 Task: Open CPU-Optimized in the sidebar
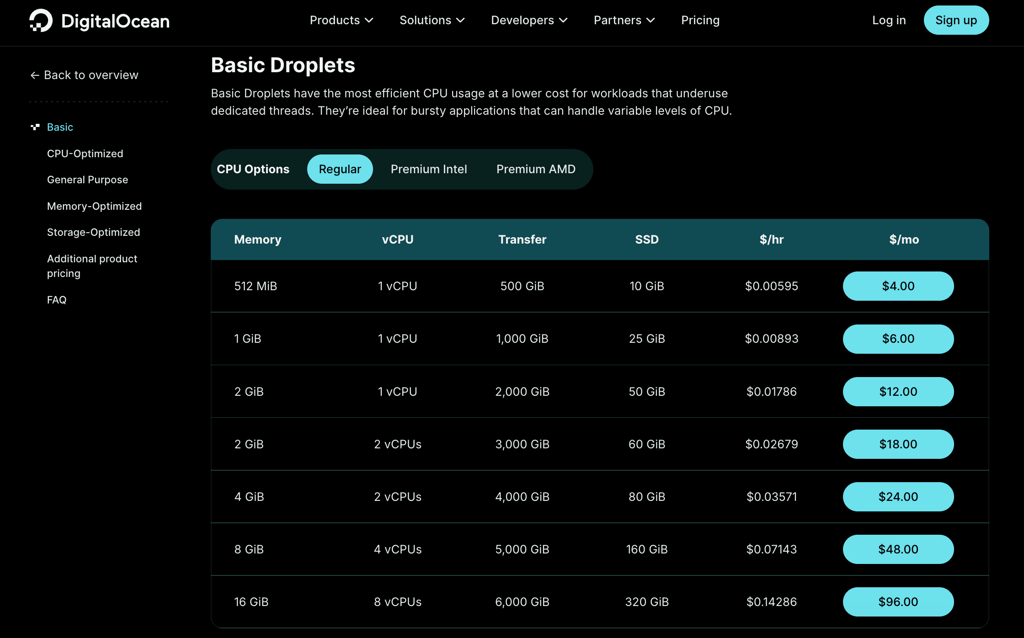pyautogui.click(x=85, y=153)
